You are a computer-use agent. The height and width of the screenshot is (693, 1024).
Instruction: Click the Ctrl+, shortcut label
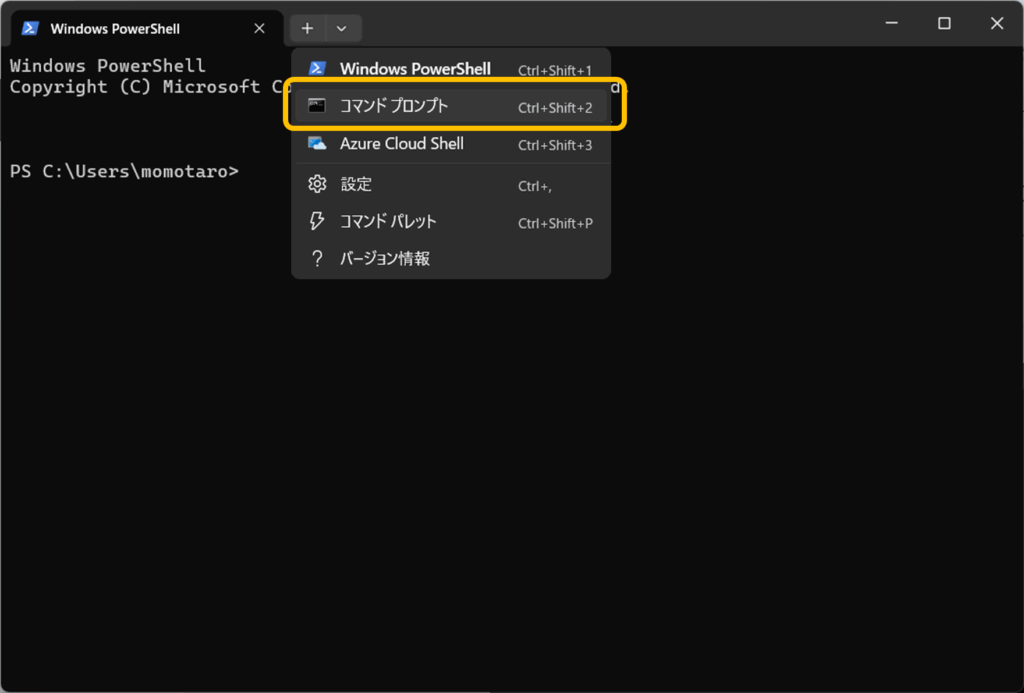click(535, 186)
